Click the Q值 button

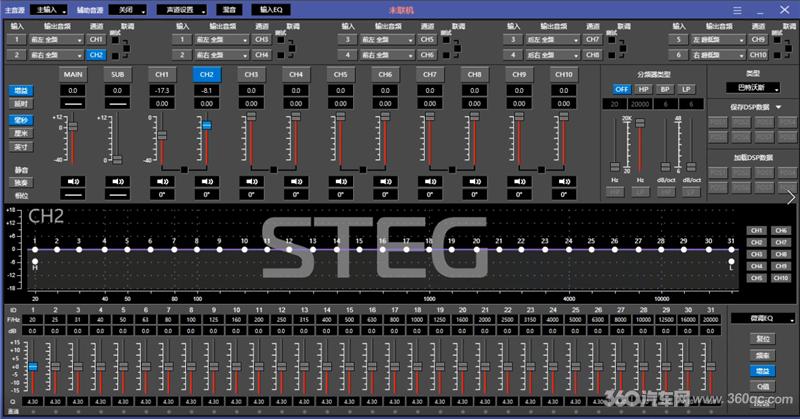pos(763,387)
